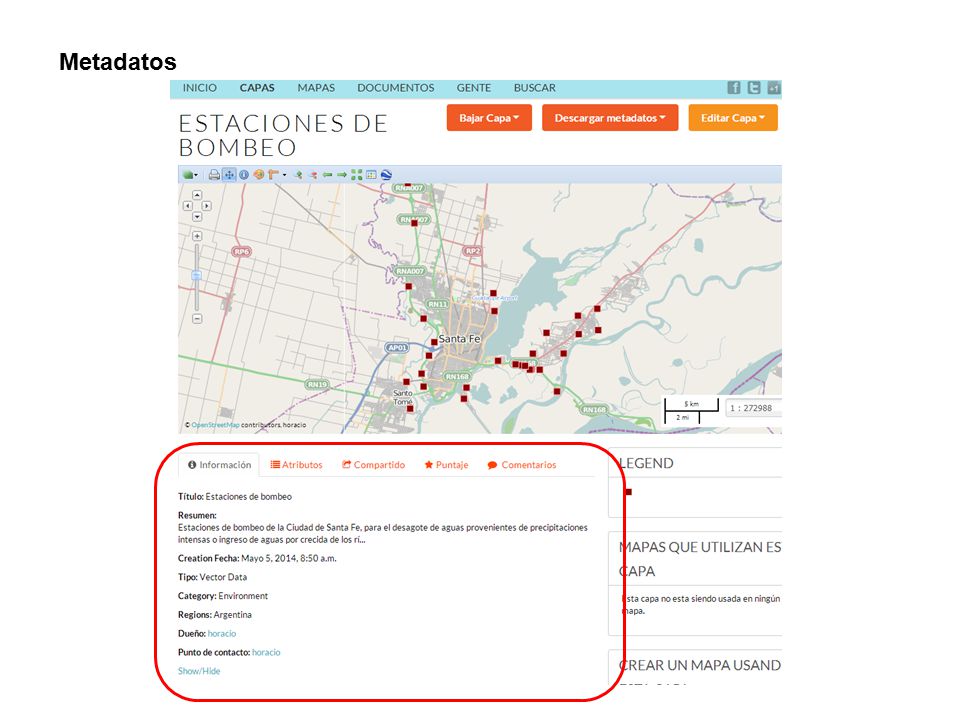Image resolution: width=960 pixels, height=720 pixels.
Task: Click the ESTACIONES DE BOMBEO page title
Action: coord(283,135)
